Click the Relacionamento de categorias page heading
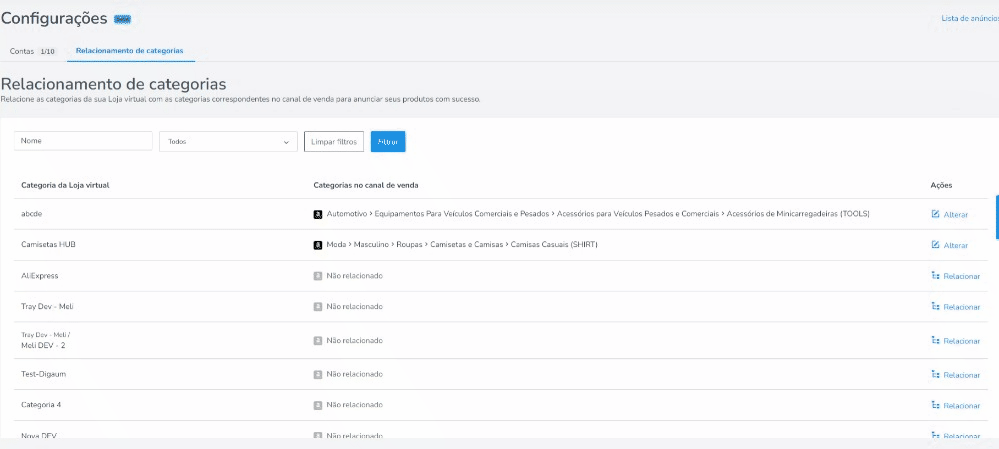The width and height of the screenshot is (999, 449). coord(113,84)
